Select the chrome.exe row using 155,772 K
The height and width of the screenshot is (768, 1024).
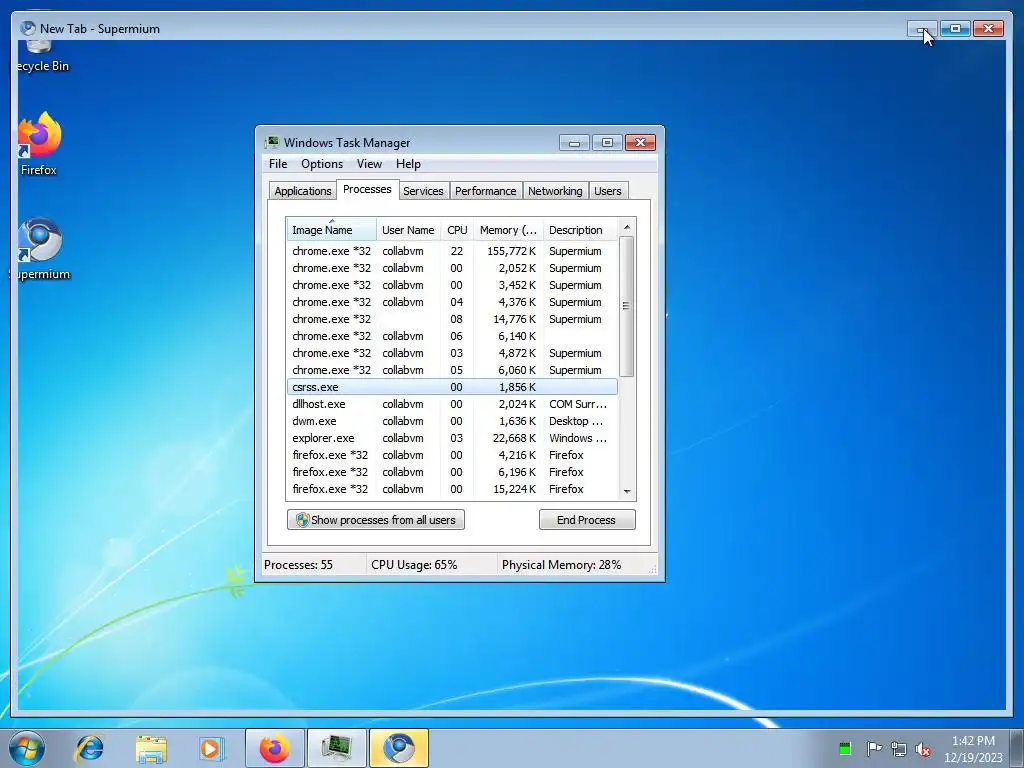click(x=452, y=251)
